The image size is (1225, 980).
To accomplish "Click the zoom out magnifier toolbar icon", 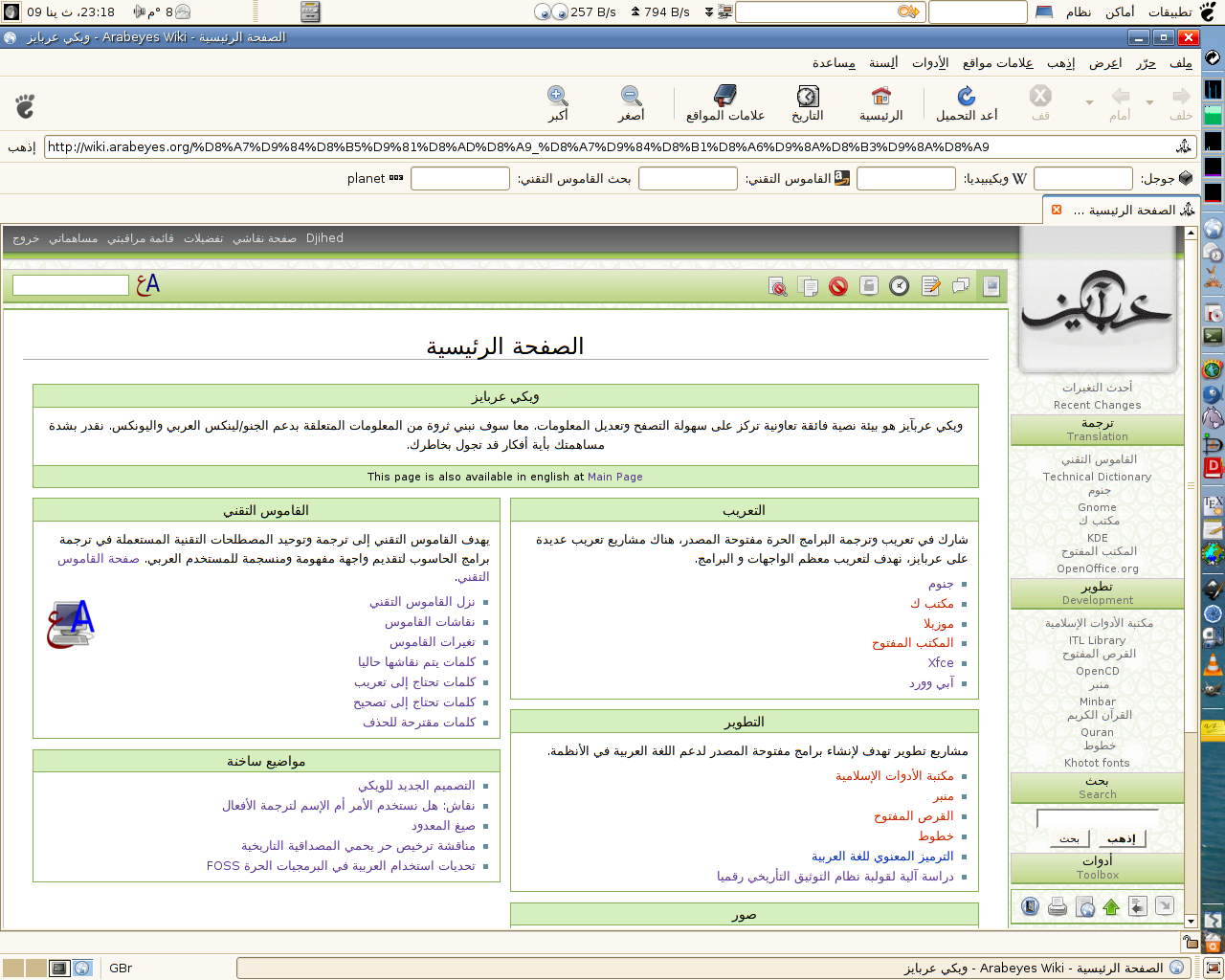I will tap(631, 103).
